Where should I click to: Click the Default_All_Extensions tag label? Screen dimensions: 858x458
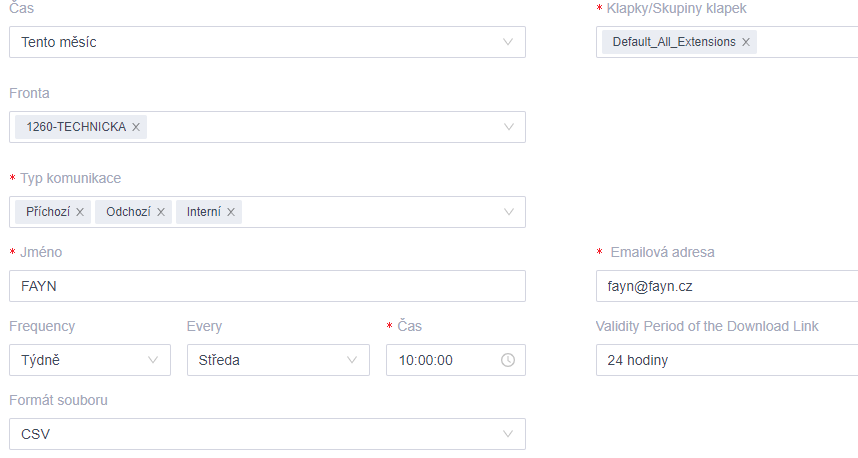[x=674, y=42]
